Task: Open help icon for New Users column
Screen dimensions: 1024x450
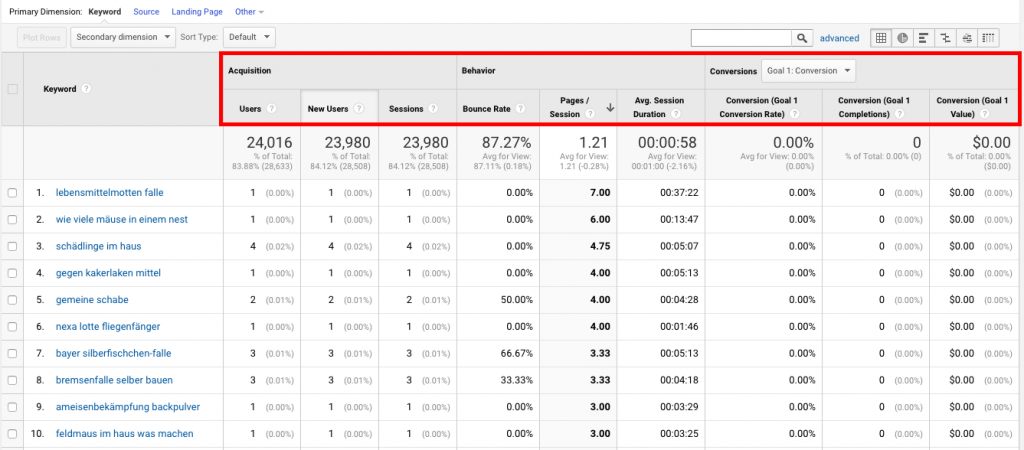Action: tap(359, 109)
